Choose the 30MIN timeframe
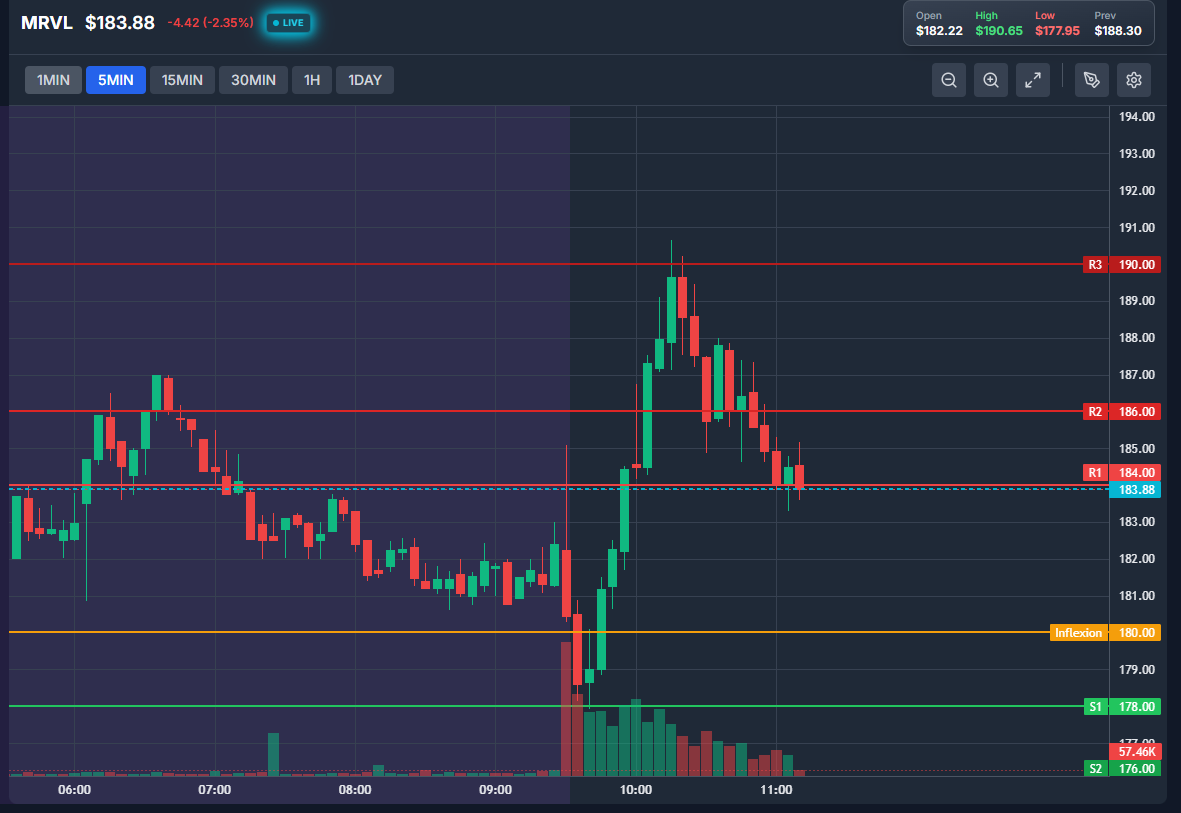Screen dimensions: 1181x813 click(x=253, y=80)
